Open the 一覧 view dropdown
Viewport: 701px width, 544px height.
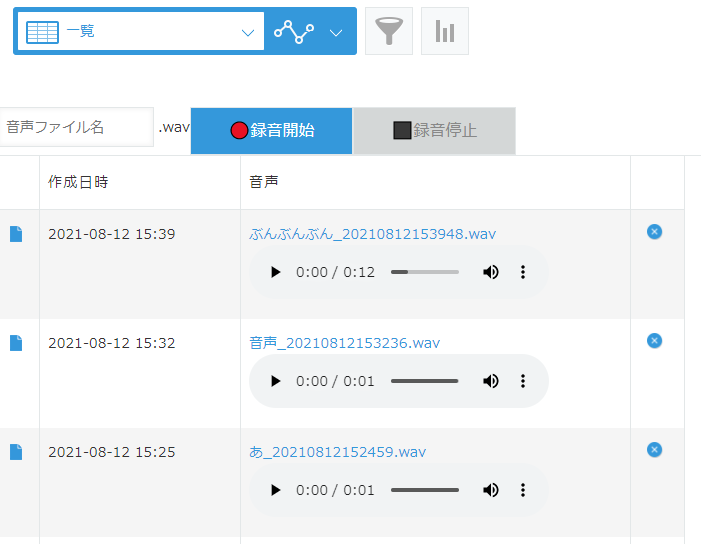pos(141,31)
